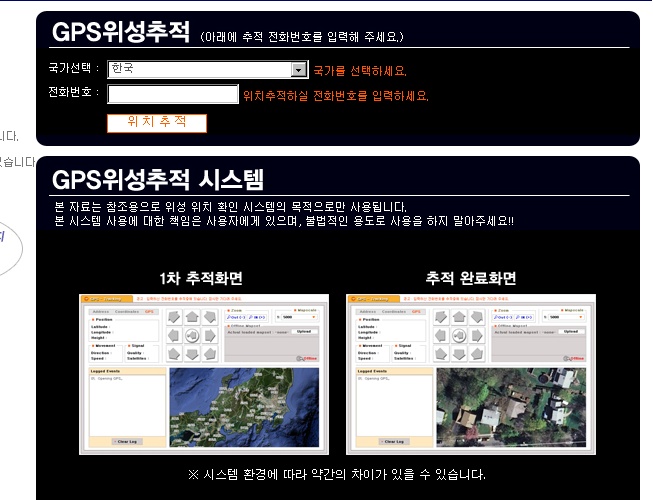653x500 pixels.
Task: Click the satellite map in 1차 추적화면 preview
Action: click(244, 407)
